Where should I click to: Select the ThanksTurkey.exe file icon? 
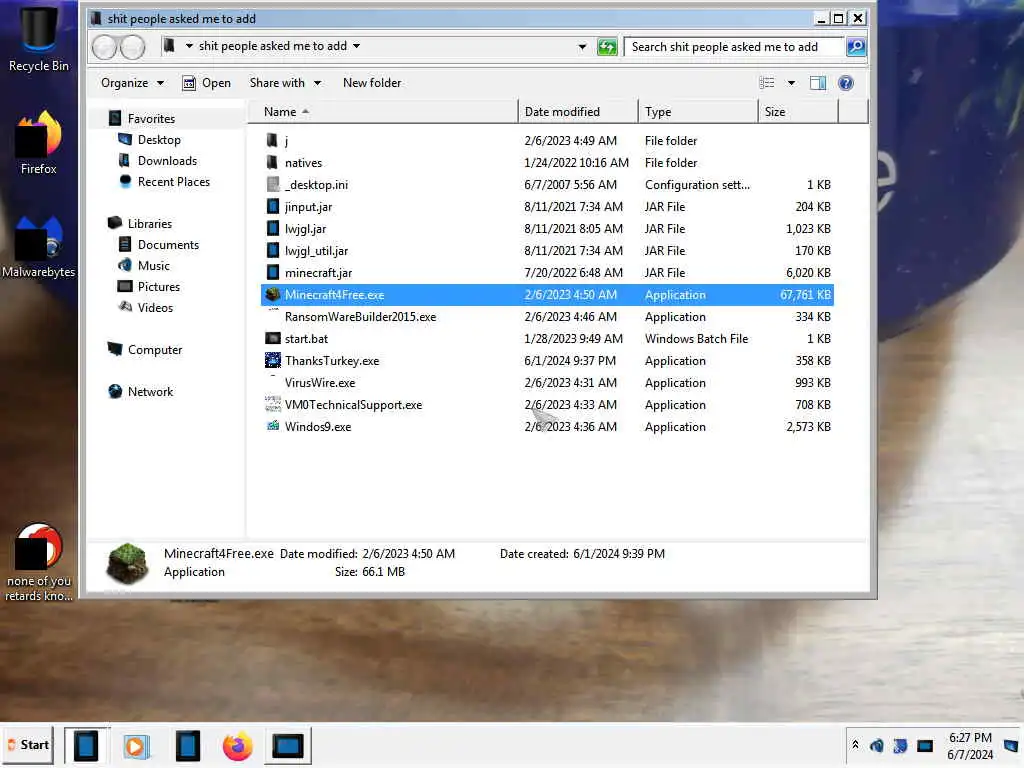(x=273, y=360)
